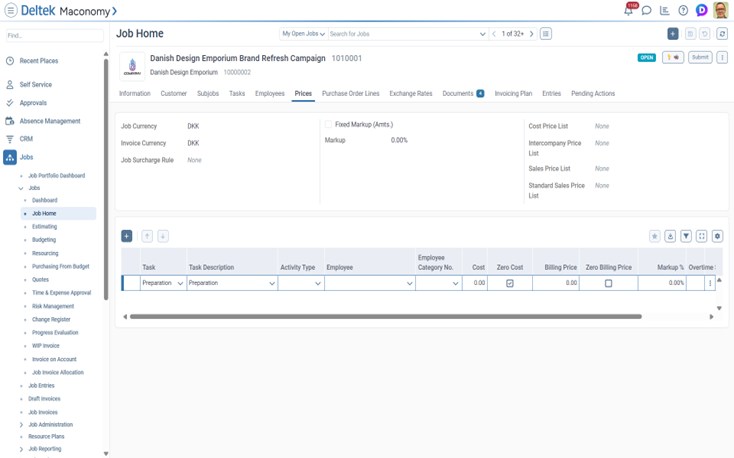Open notifications bell icon
This screenshot has height=458, width=734.
point(629,10)
